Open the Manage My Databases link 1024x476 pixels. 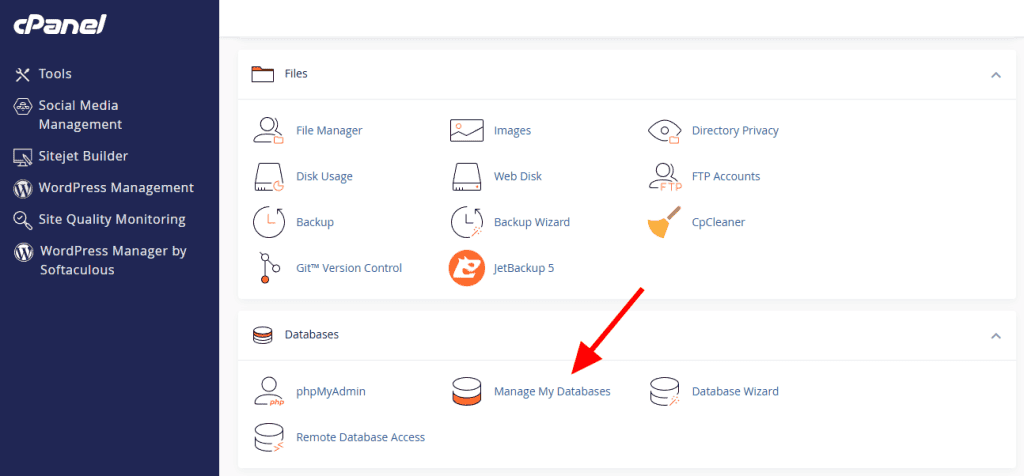552,392
